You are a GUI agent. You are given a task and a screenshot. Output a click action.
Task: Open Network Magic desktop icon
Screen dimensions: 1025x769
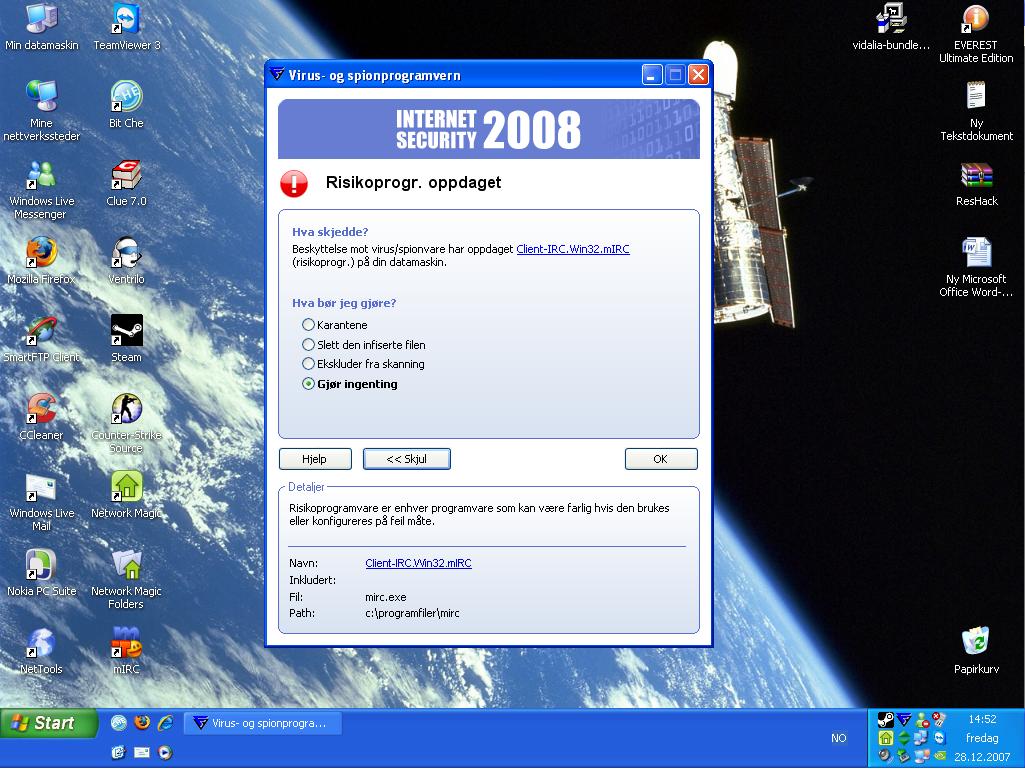pos(126,495)
